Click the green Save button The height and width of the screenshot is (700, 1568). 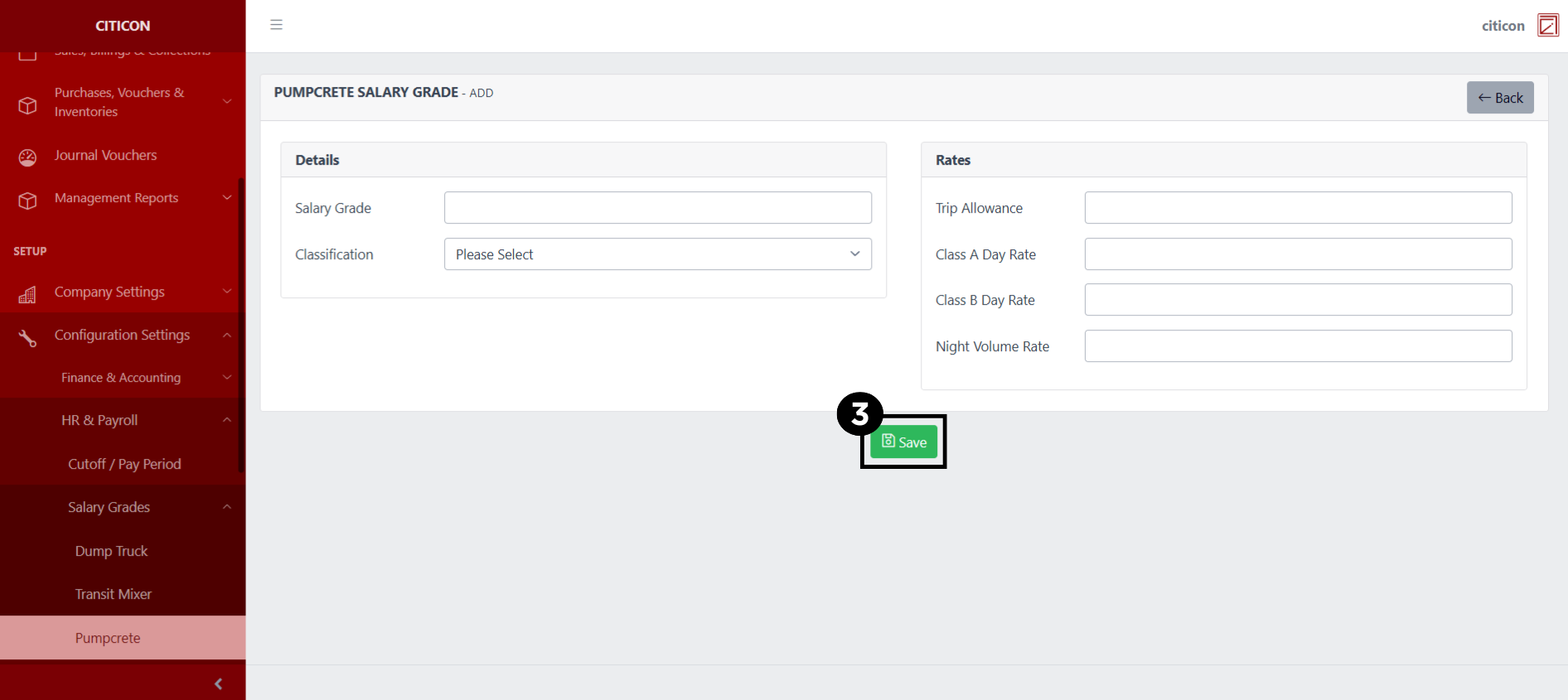coord(903,442)
